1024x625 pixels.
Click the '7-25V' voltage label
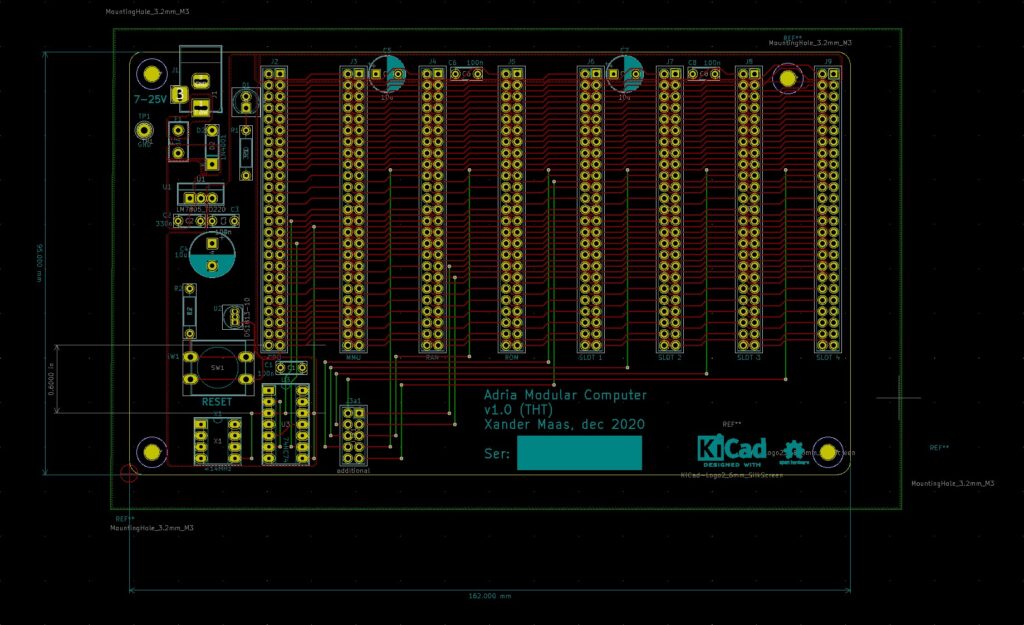click(x=150, y=99)
